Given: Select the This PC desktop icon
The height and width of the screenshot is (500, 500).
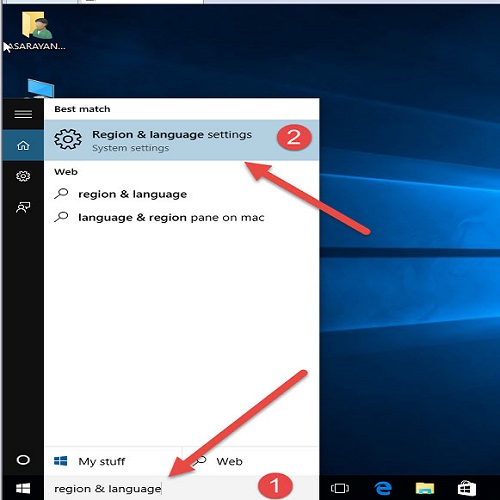Looking at the screenshot, I should (40, 88).
